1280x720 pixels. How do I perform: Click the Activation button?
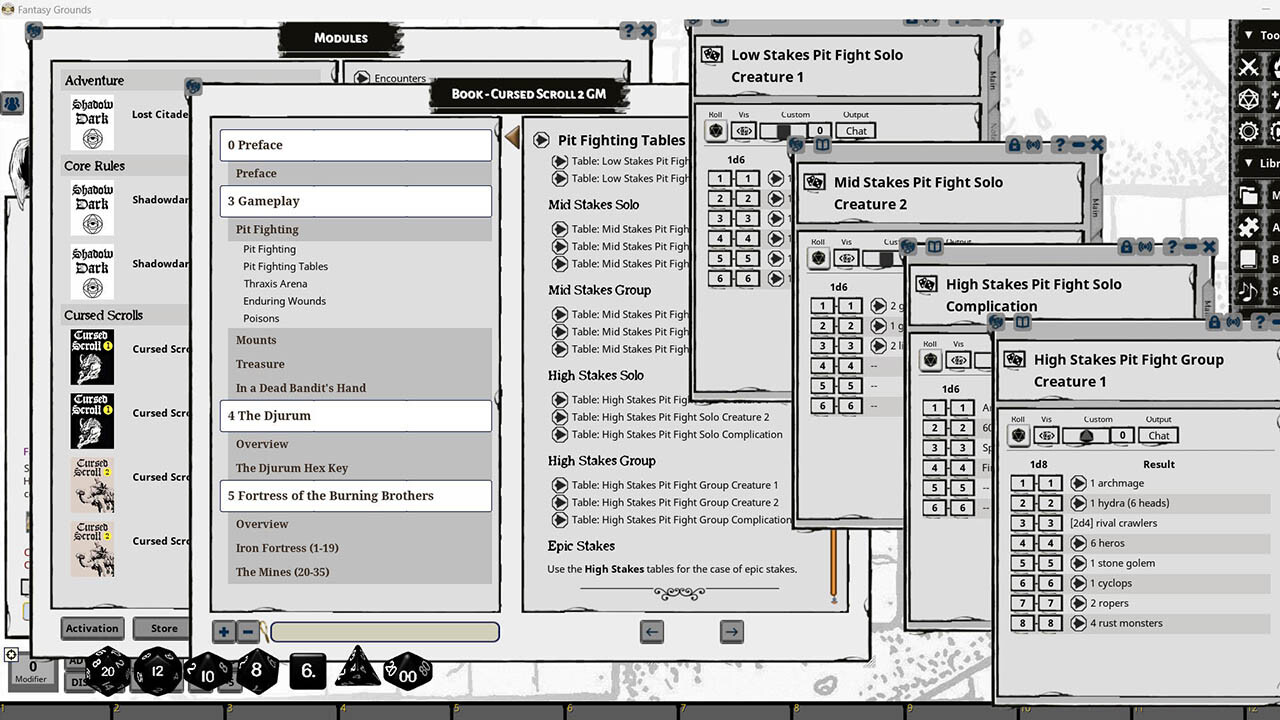coord(92,628)
